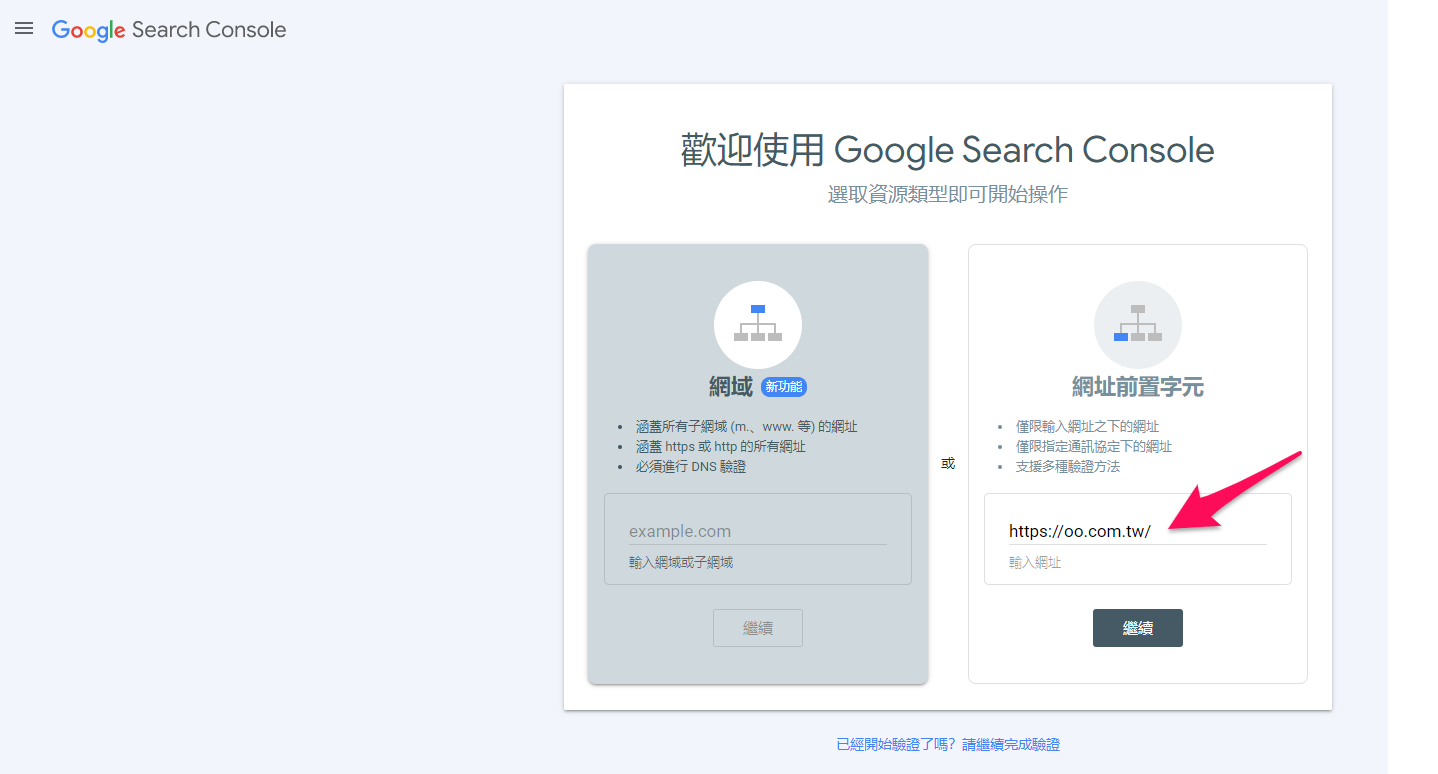Click the 歡迎使用 Google Search Console title
This screenshot has width=1438, height=774.
(x=948, y=150)
